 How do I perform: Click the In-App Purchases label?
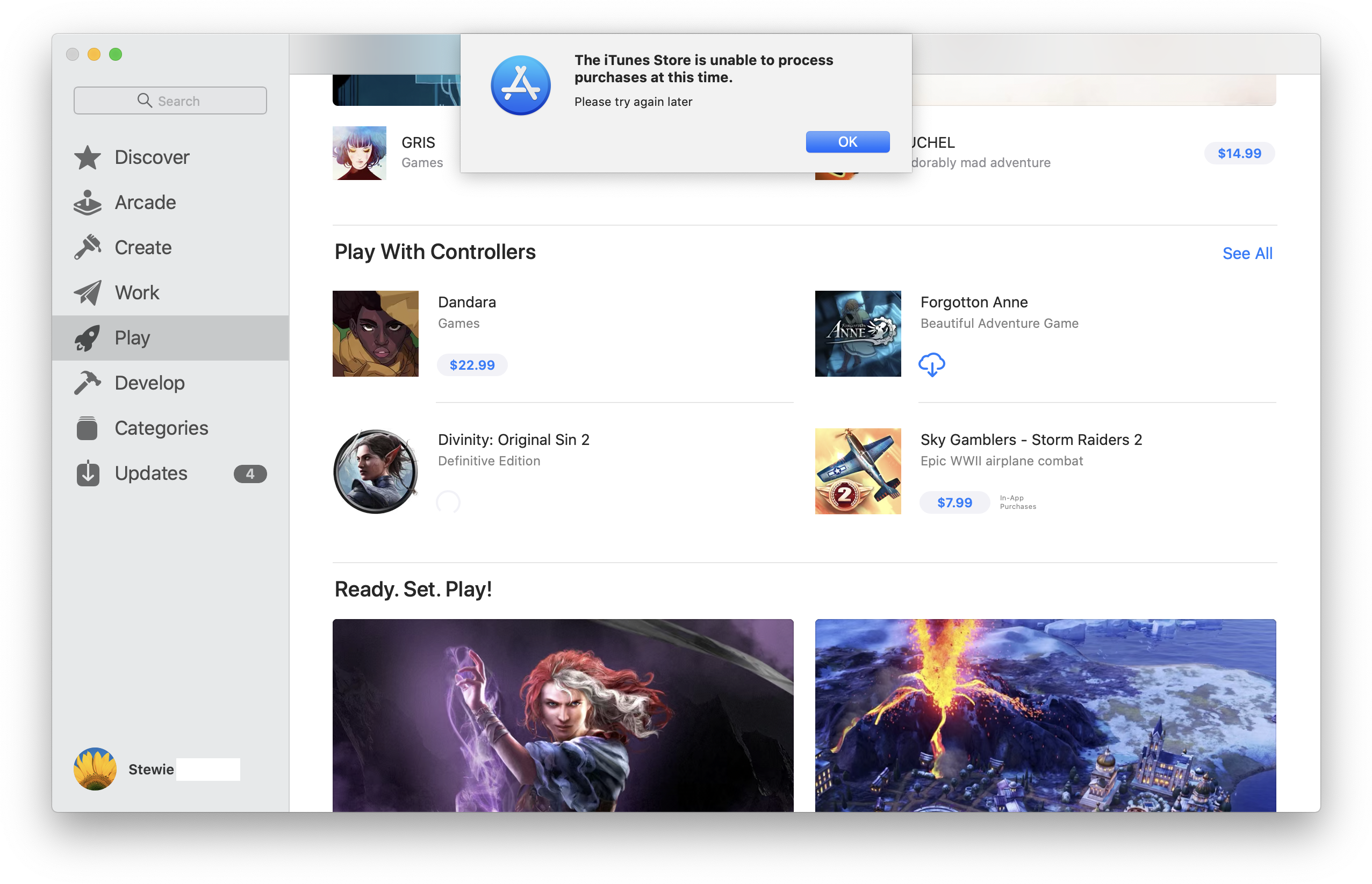point(1017,502)
